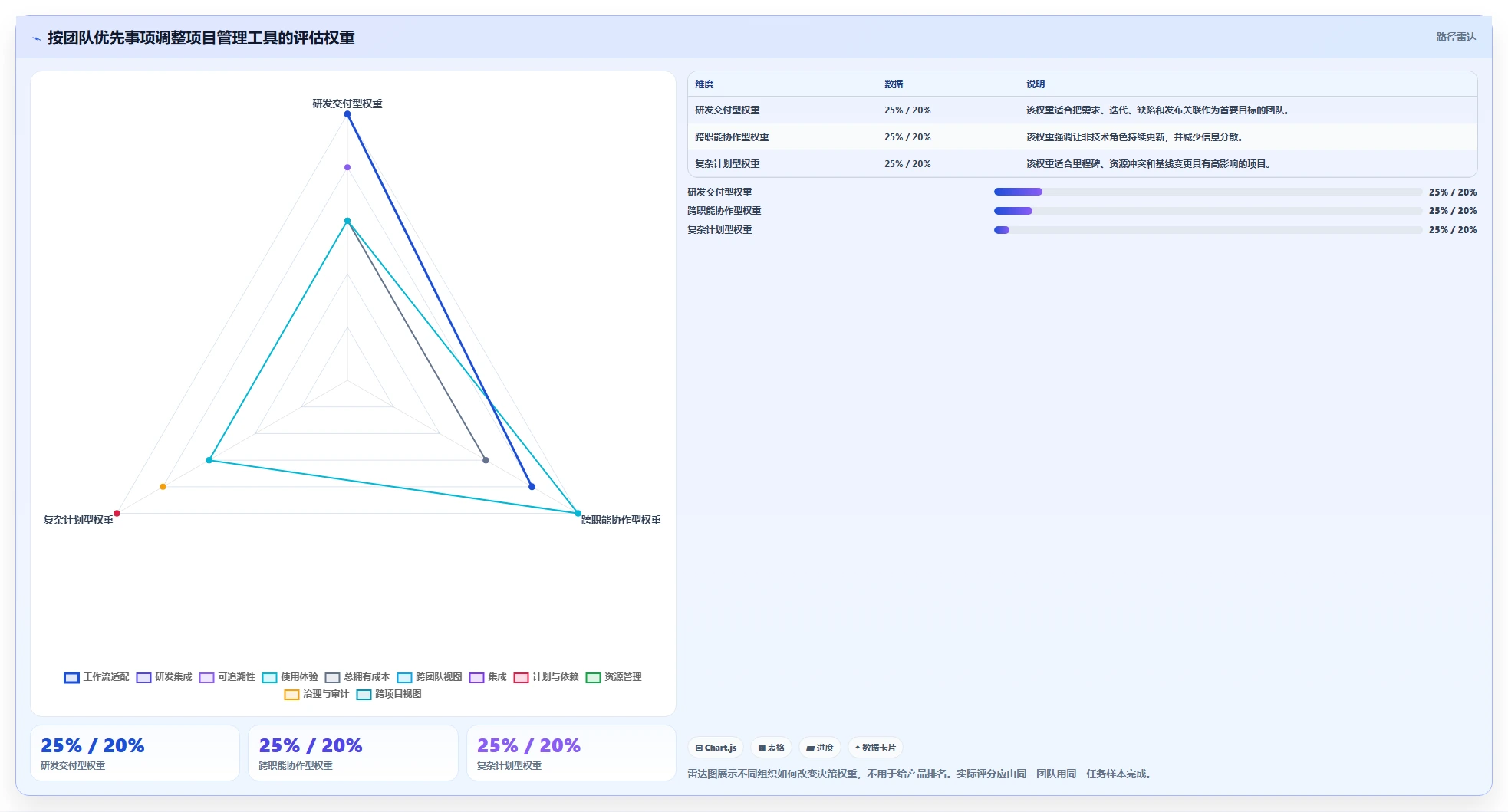Click the 复杂计划型权重 radar axis label
This screenshot has height=812, width=1508.
tap(78, 520)
